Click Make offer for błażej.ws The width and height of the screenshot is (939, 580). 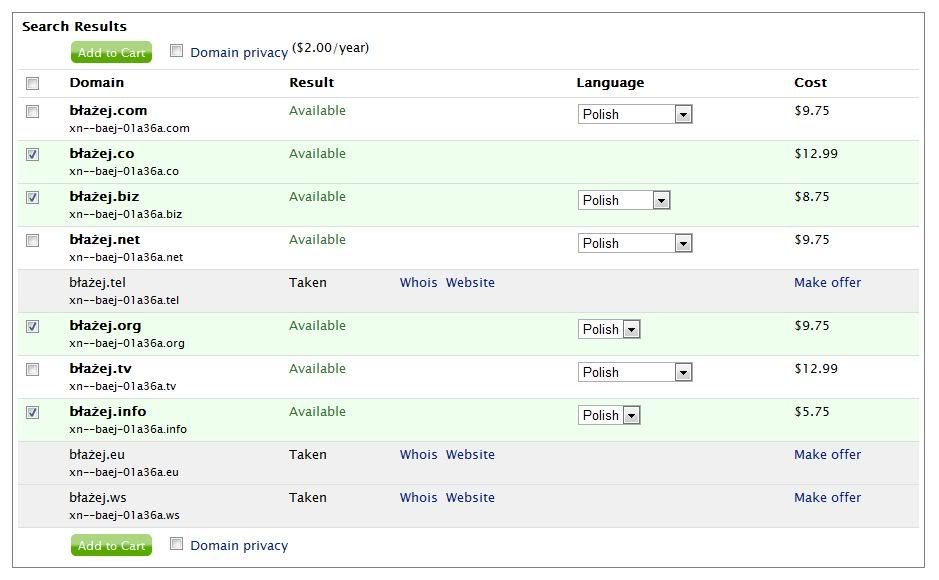pos(827,498)
